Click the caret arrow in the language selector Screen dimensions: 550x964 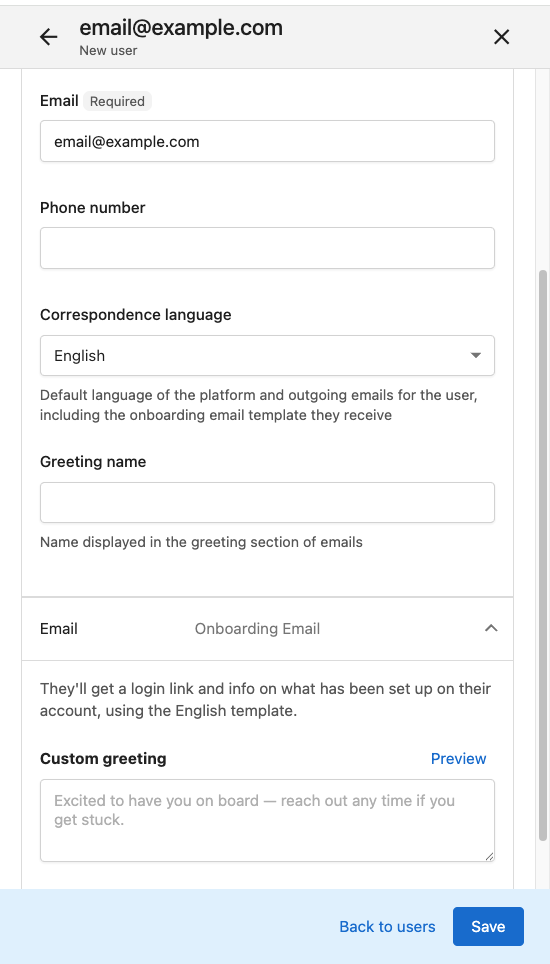coord(475,355)
